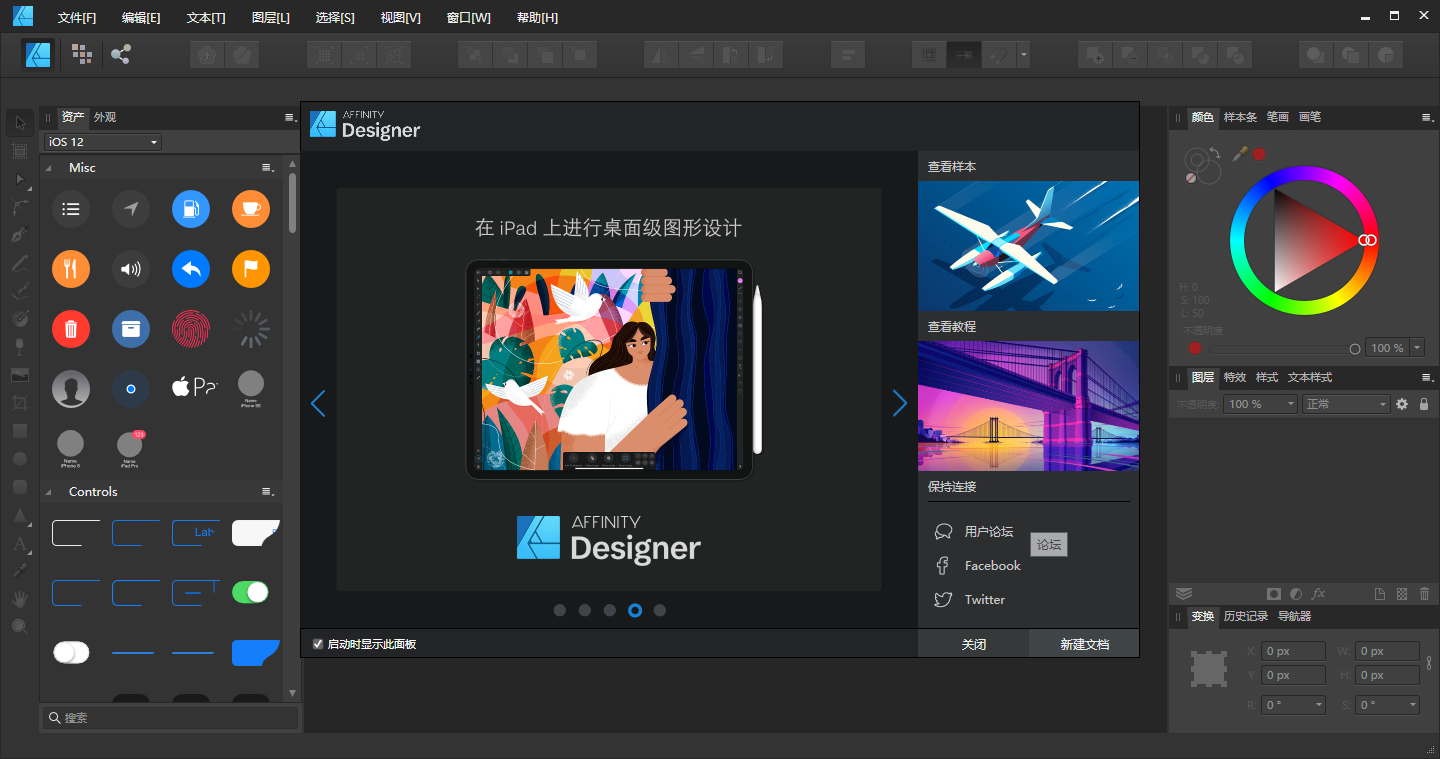Select the Color Picker tool in tools panel
The width and height of the screenshot is (1440, 759).
tap(20, 571)
